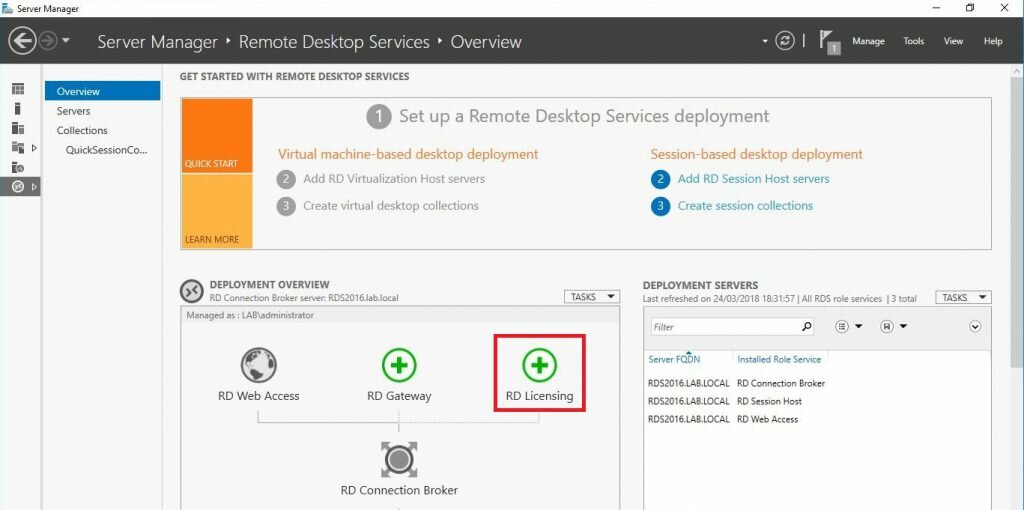Click the refresh icon in header
1024x510 pixels.
[x=784, y=41]
